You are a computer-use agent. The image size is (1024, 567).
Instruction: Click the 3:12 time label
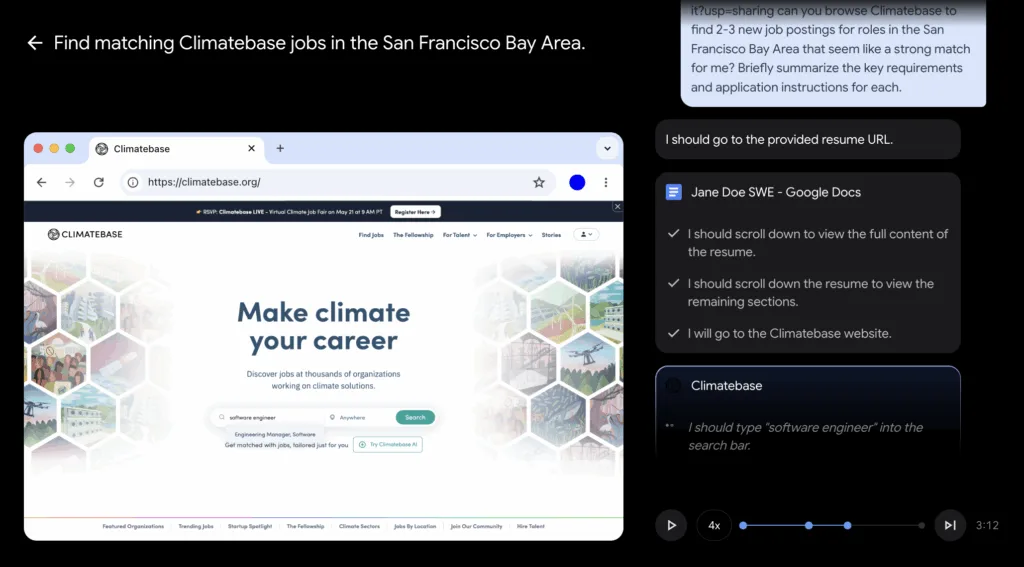(x=987, y=525)
